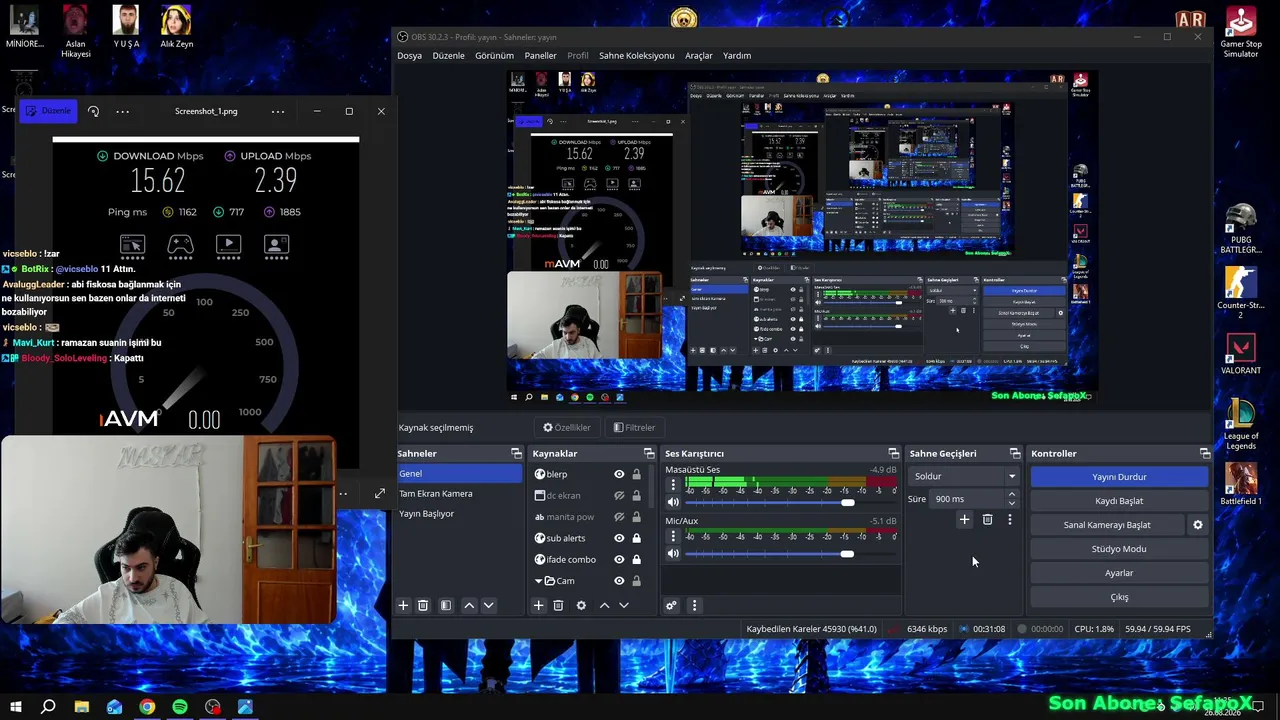Open Masaüstü Ses options three-dot button

pos(673,486)
